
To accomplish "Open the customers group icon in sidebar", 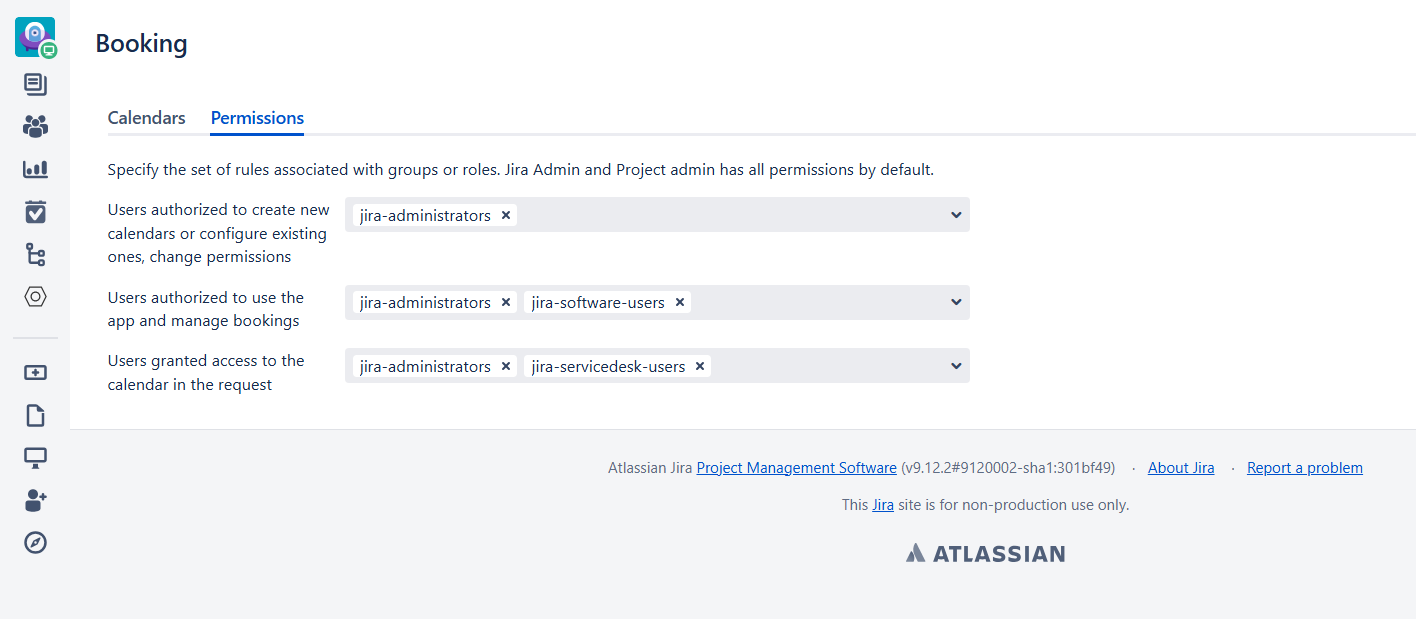I will coord(35,126).
